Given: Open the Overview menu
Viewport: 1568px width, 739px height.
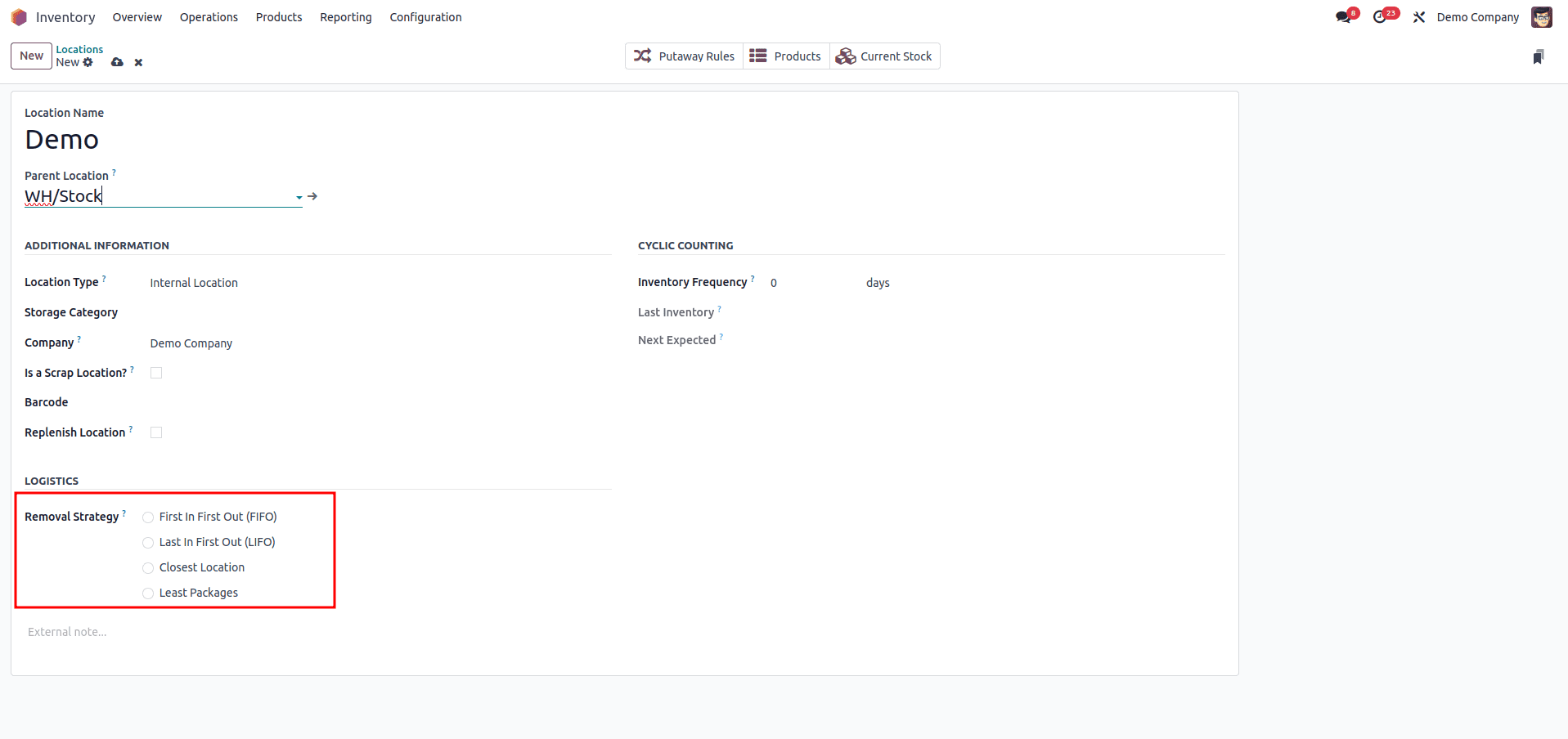Looking at the screenshot, I should [137, 17].
